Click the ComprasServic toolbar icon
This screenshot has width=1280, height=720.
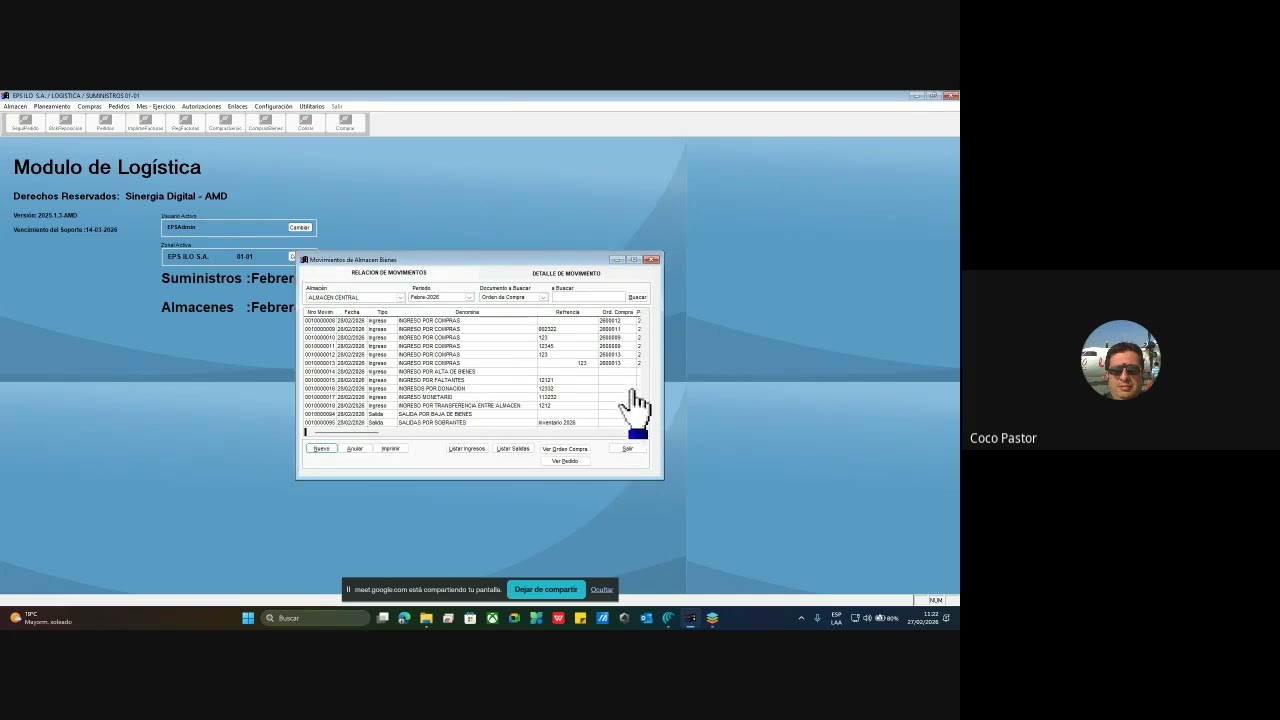coord(225,123)
